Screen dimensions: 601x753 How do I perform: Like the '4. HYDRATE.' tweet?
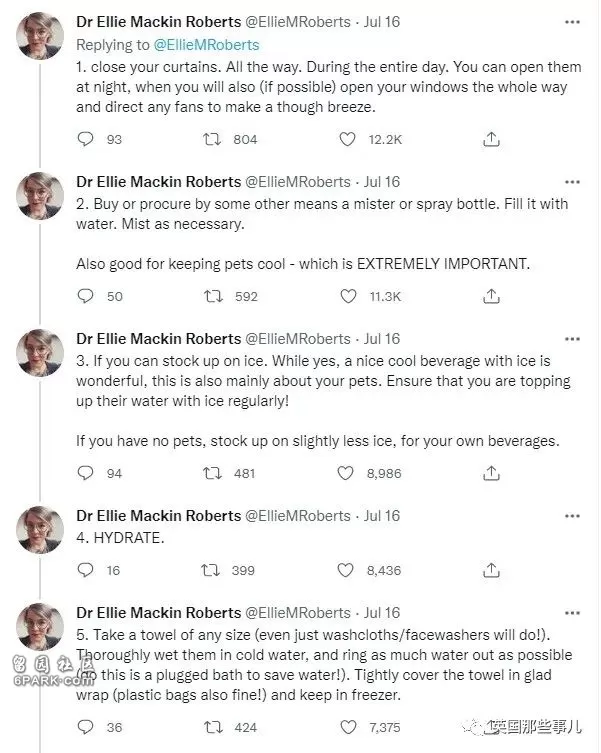(345, 571)
